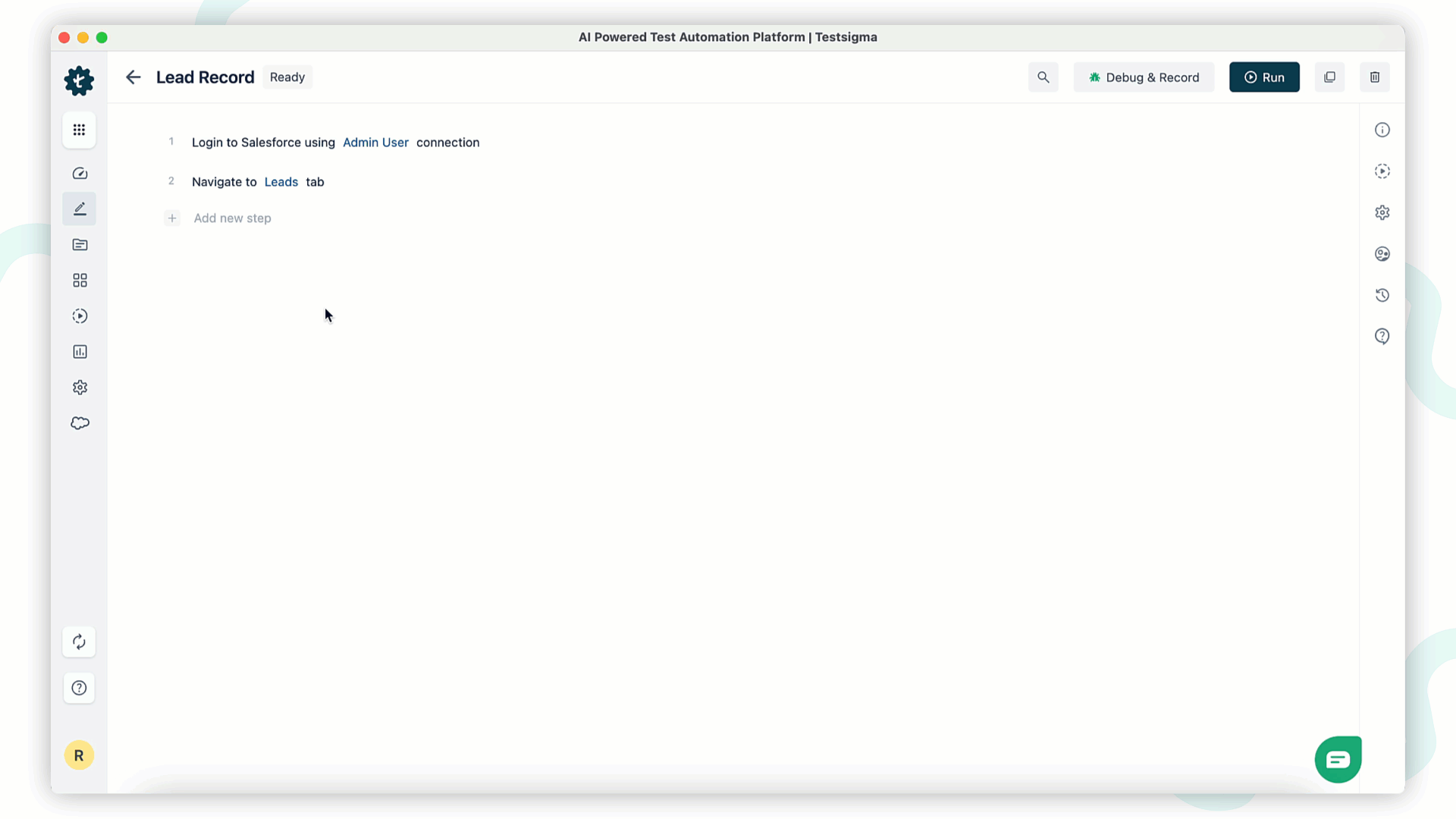Screen dimensions: 1456x819
Task: Open the run results play-circle icon
Action: click(80, 316)
